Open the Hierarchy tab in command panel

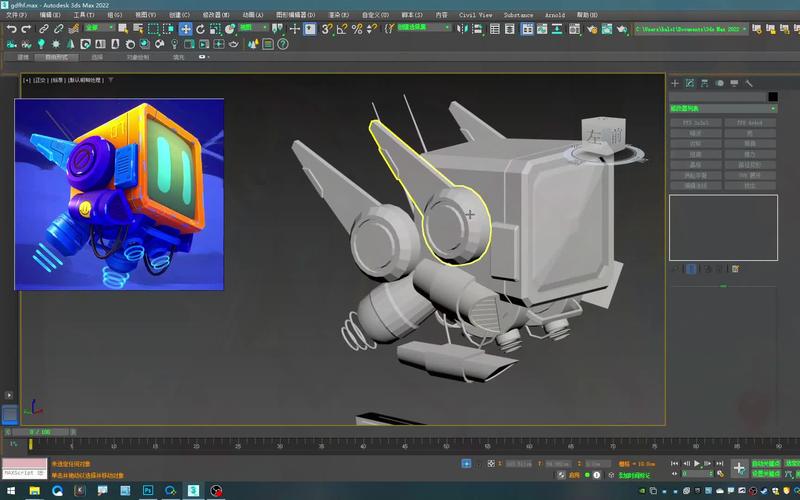(705, 83)
